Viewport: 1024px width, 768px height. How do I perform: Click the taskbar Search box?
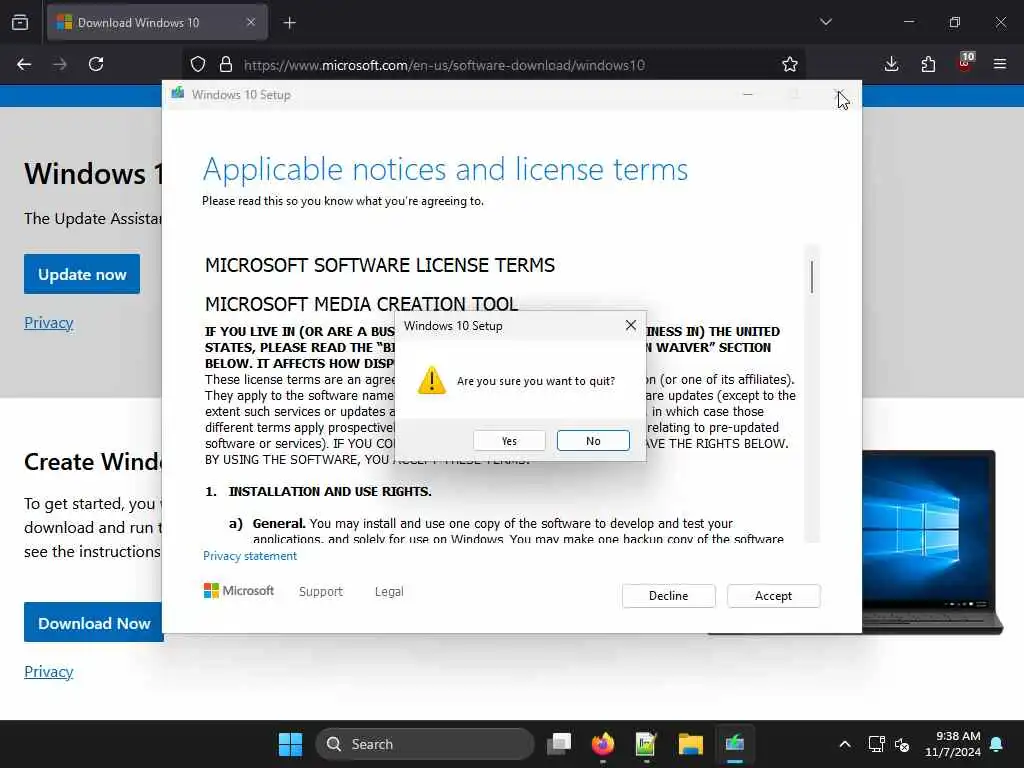(x=425, y=744)
